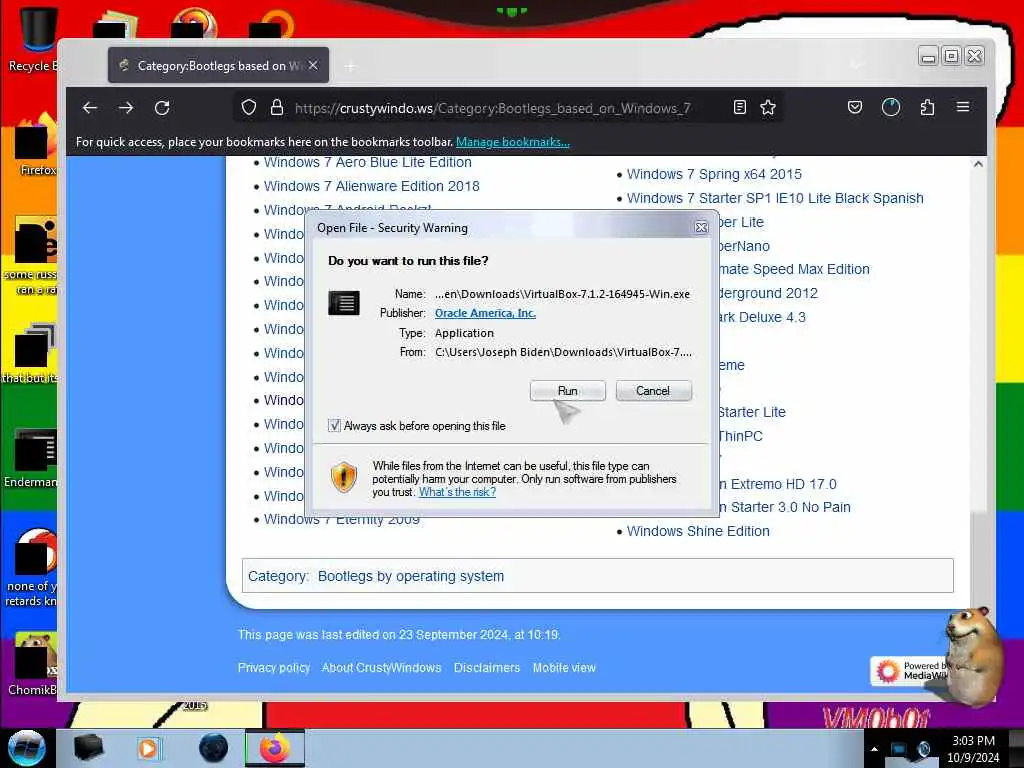The width and height of the screenshot is (1024, 768).
Task: Open Windows Shine Edition link
Action: (698, 531)
